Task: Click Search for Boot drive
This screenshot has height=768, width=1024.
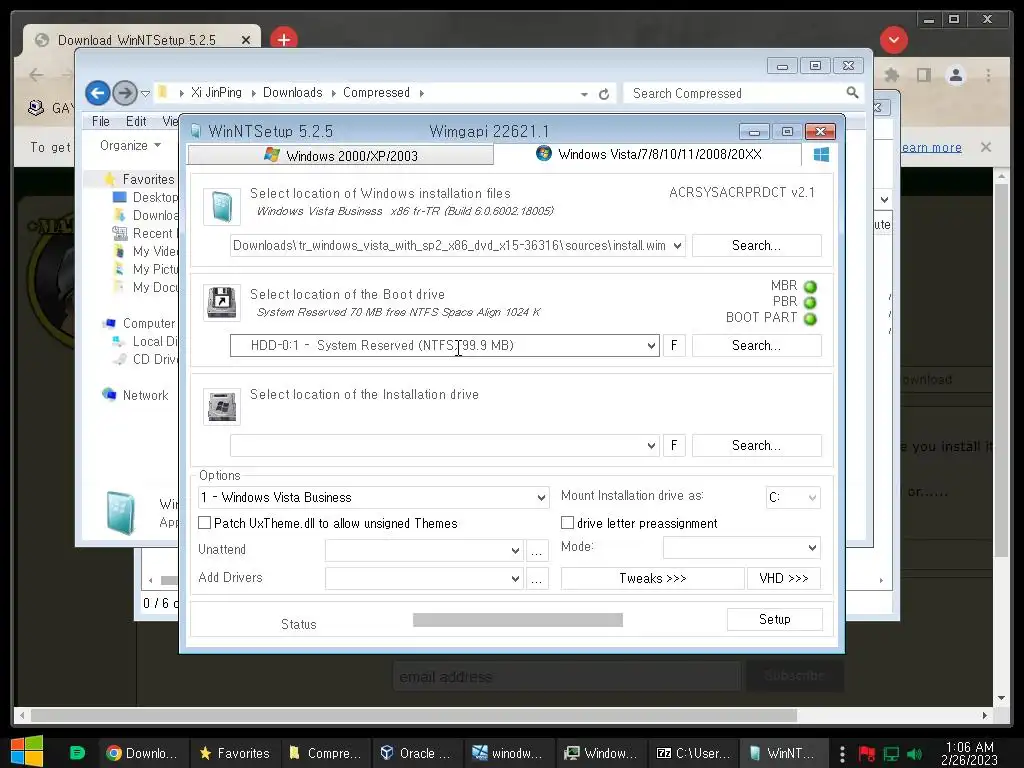Action: pyautogui.click(x=756, y=345)
